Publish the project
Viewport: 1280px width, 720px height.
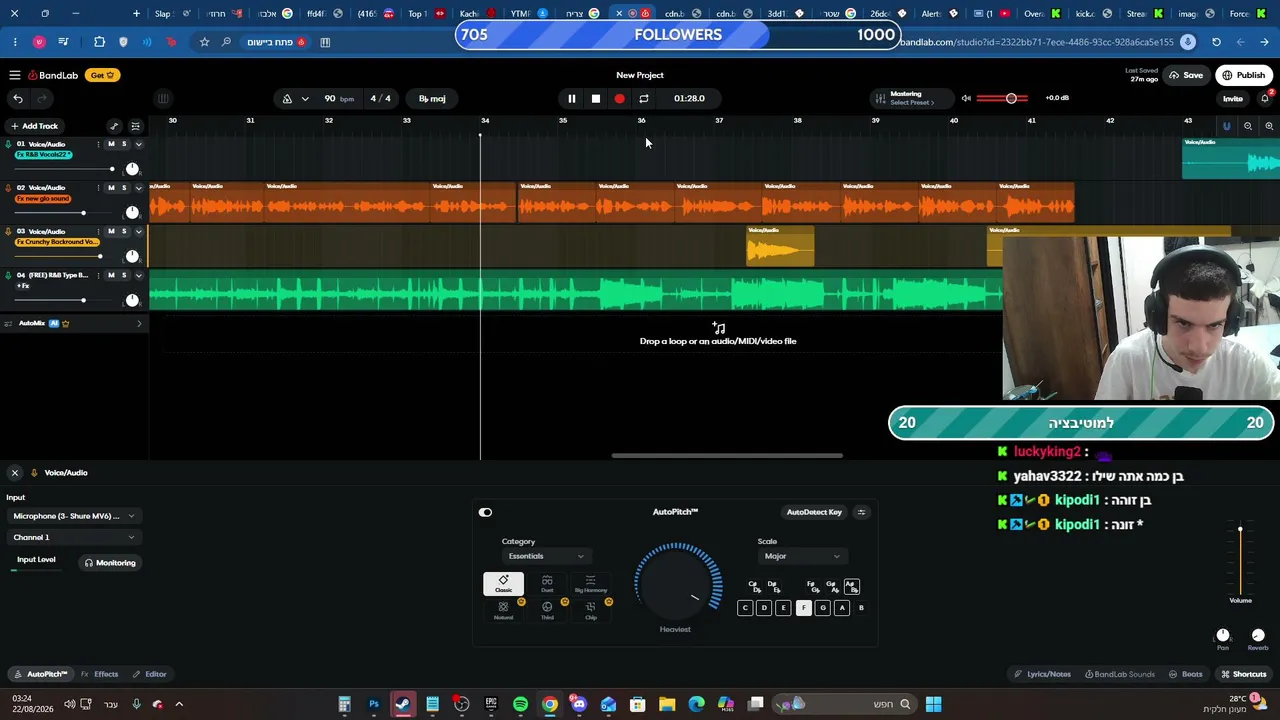1244,75
